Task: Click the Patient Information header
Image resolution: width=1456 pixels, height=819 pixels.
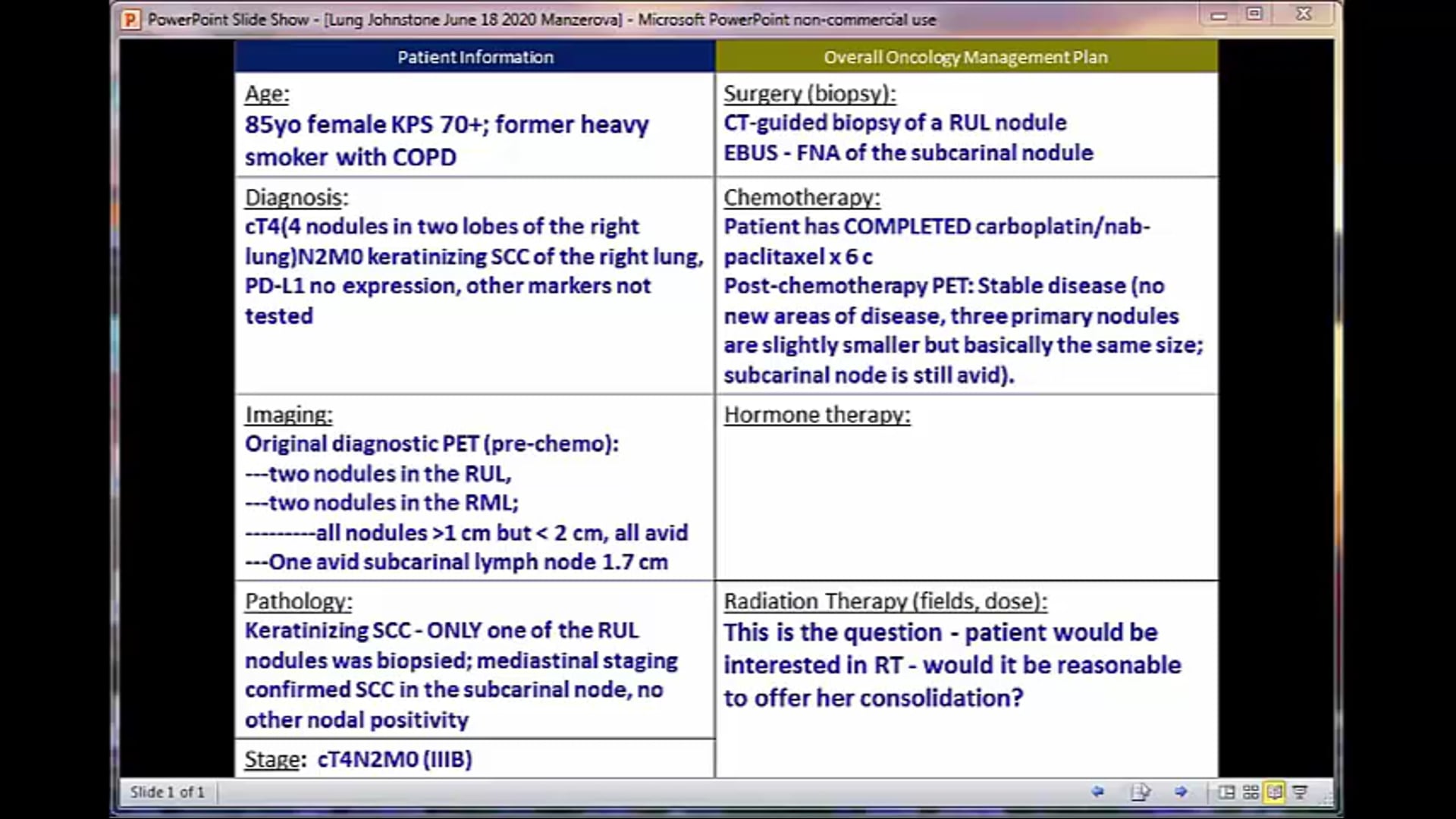Action: [x=475, y=56]
